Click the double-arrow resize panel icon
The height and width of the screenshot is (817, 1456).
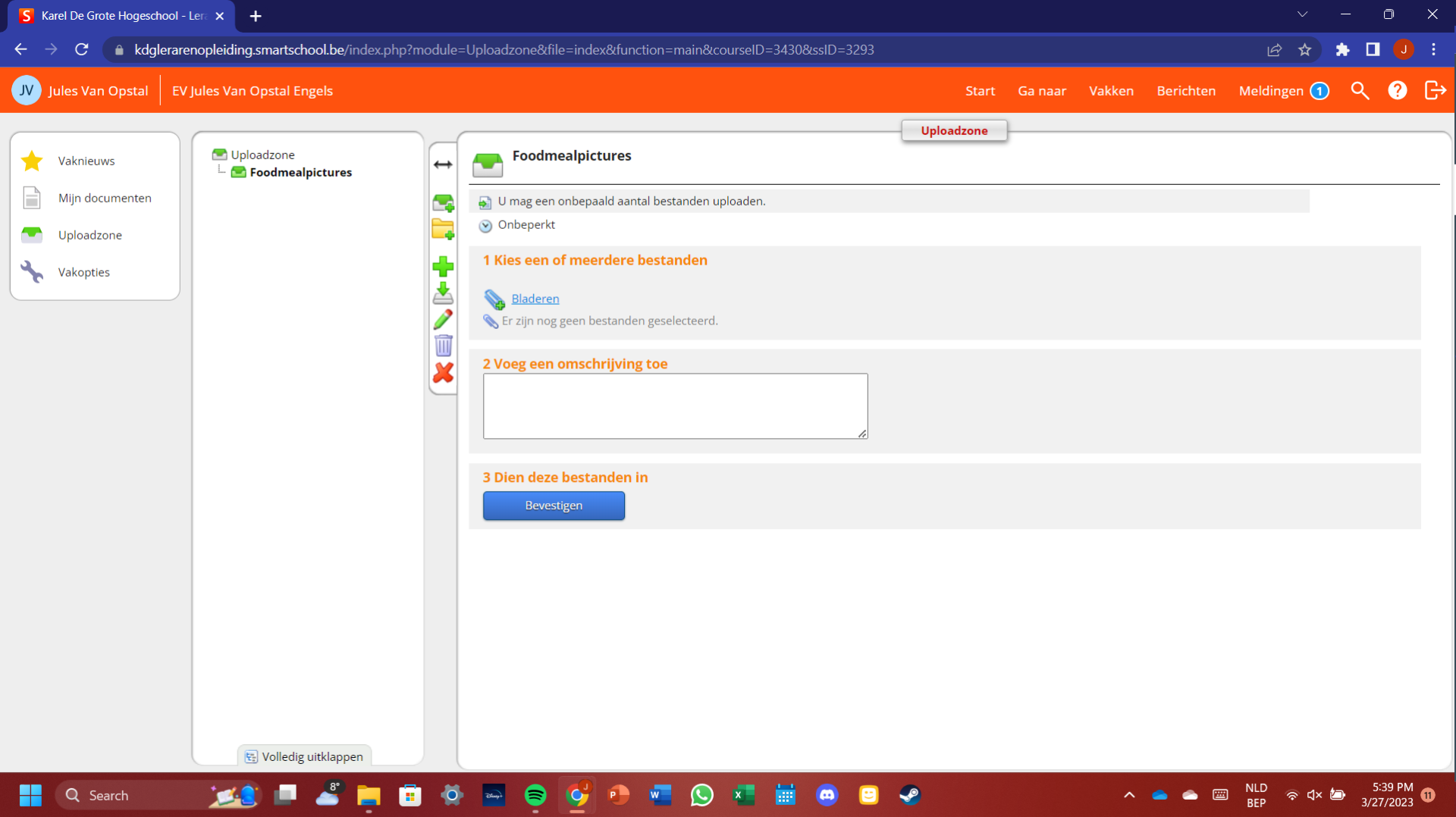[443, 164]
